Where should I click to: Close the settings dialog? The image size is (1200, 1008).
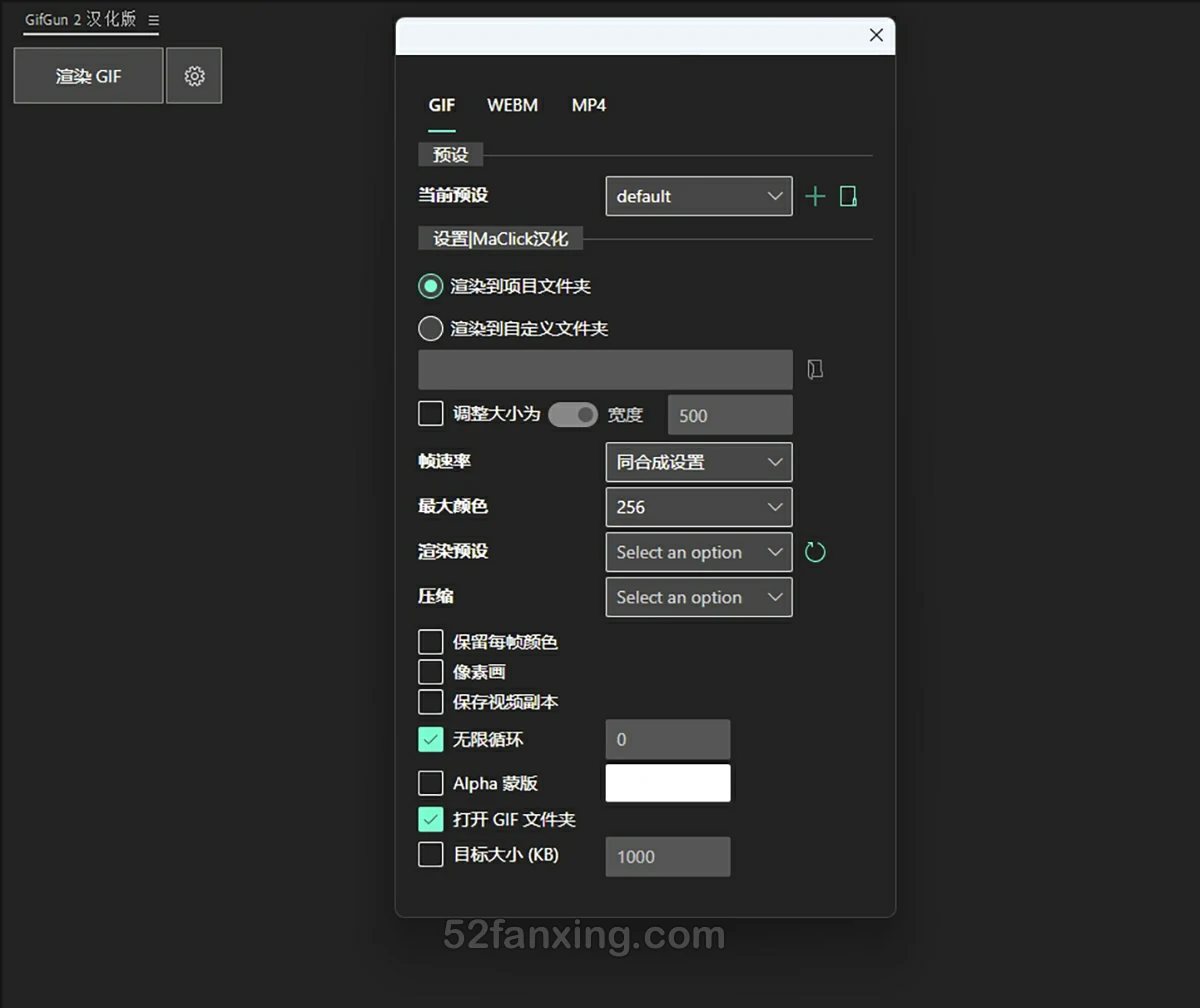click(x=876, y=35)
